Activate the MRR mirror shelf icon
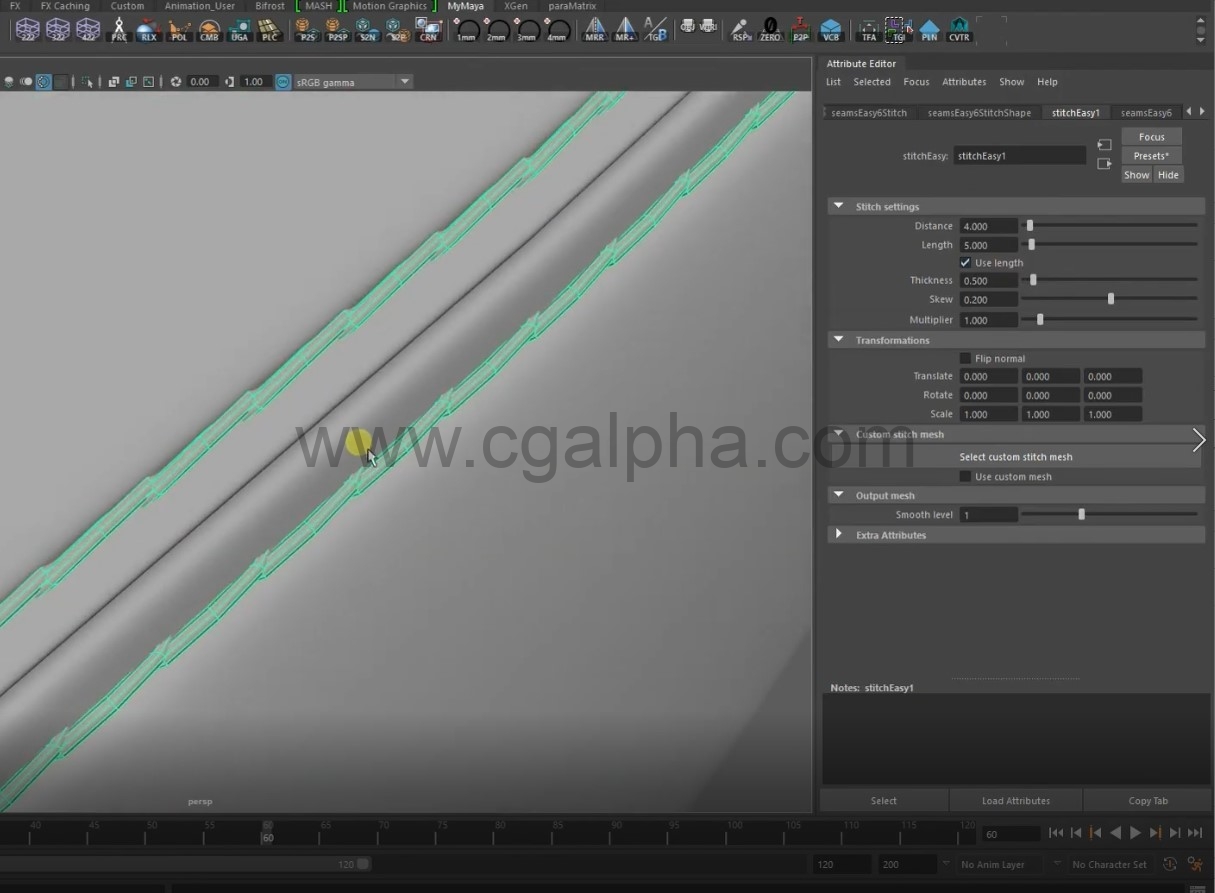The width and height of the screenshot is (1215, 893). (x=594, y=30)
